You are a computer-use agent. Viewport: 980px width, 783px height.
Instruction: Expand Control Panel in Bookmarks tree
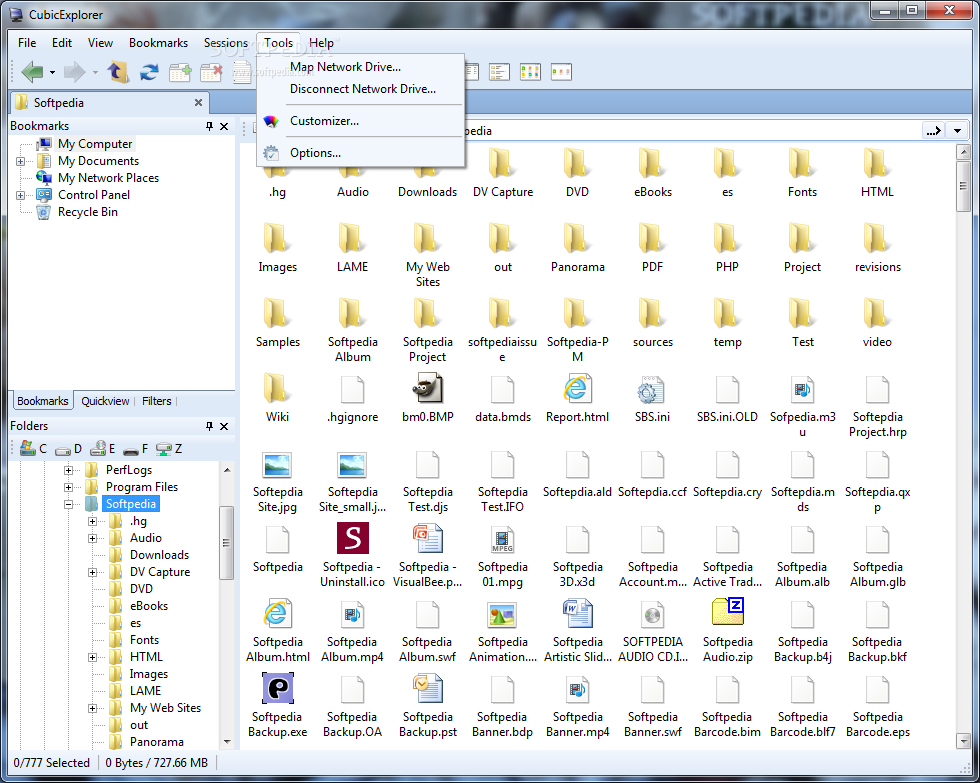coord(21,195)
